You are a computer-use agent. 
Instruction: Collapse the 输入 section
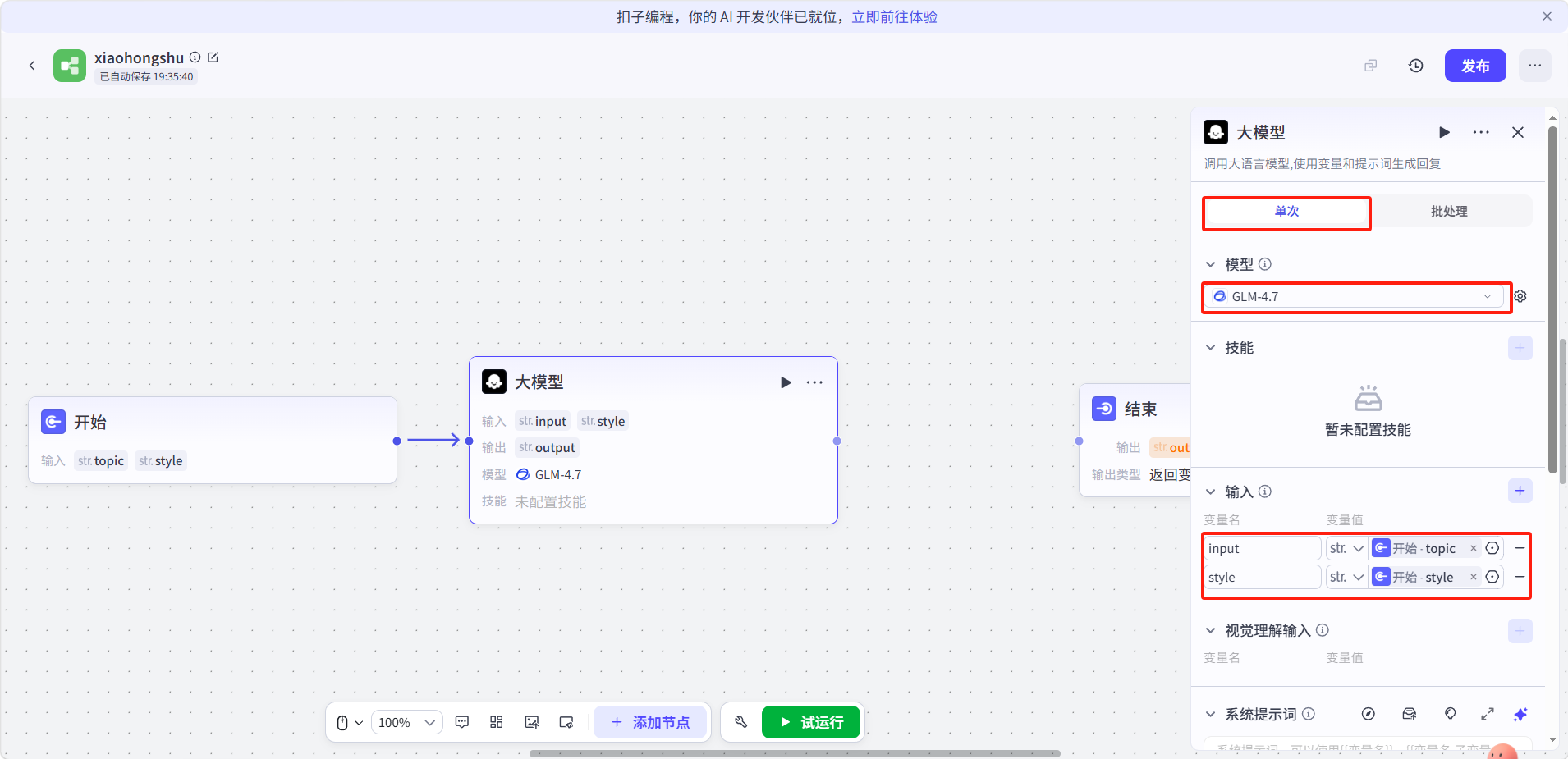click(1210, 492)
